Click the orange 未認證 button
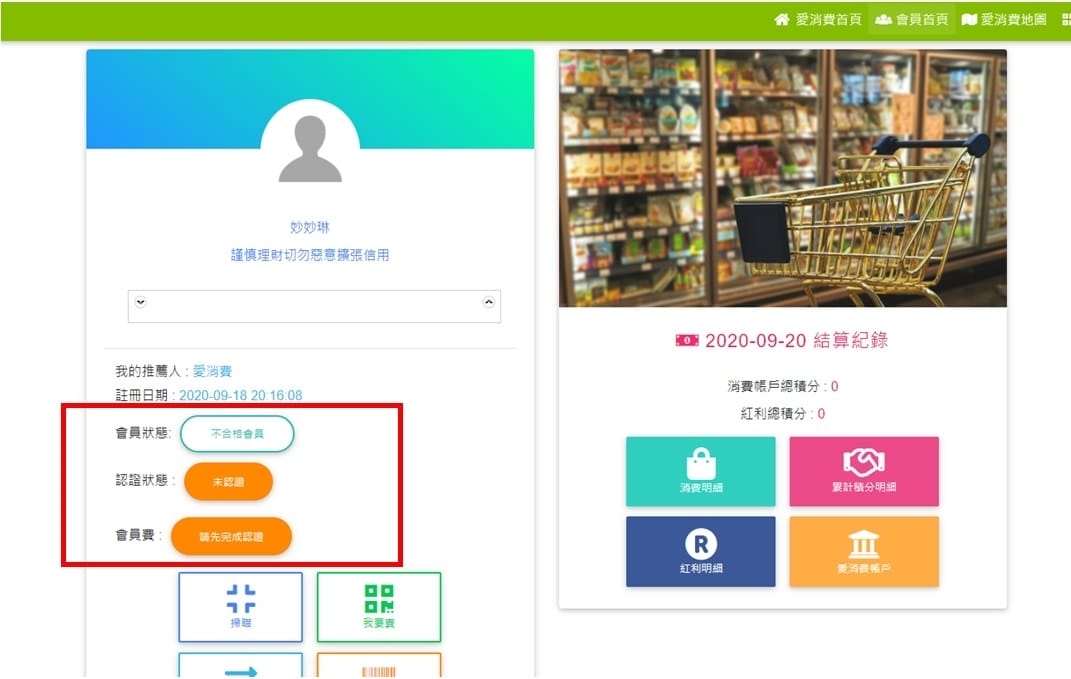This screenshot has width=1071, height=679. [x=227, y=481]
